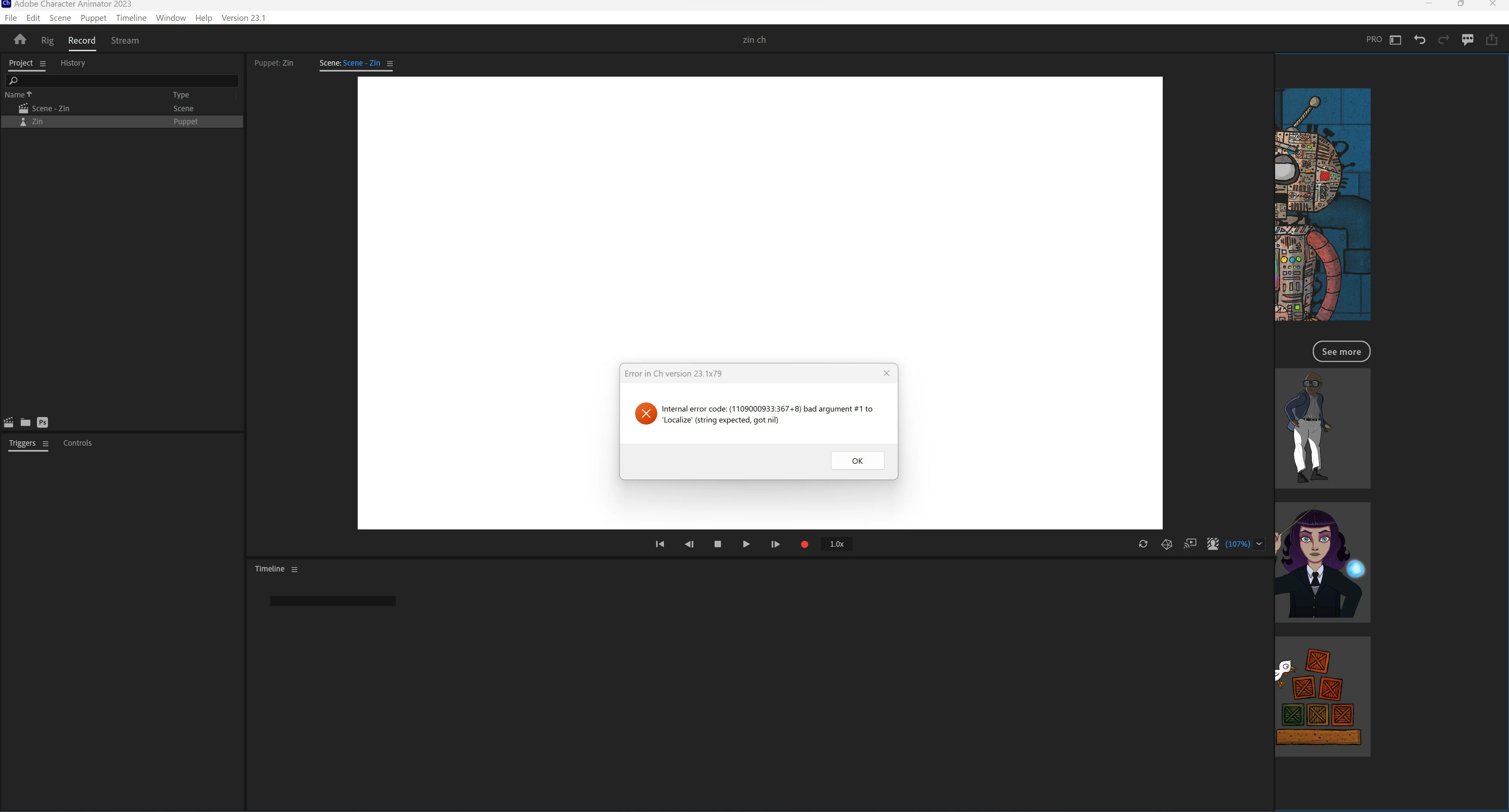Open the feedback speech bubble icon
Image resolution: width=1509 pixels, height=812 pixels.
point(1467,40)
